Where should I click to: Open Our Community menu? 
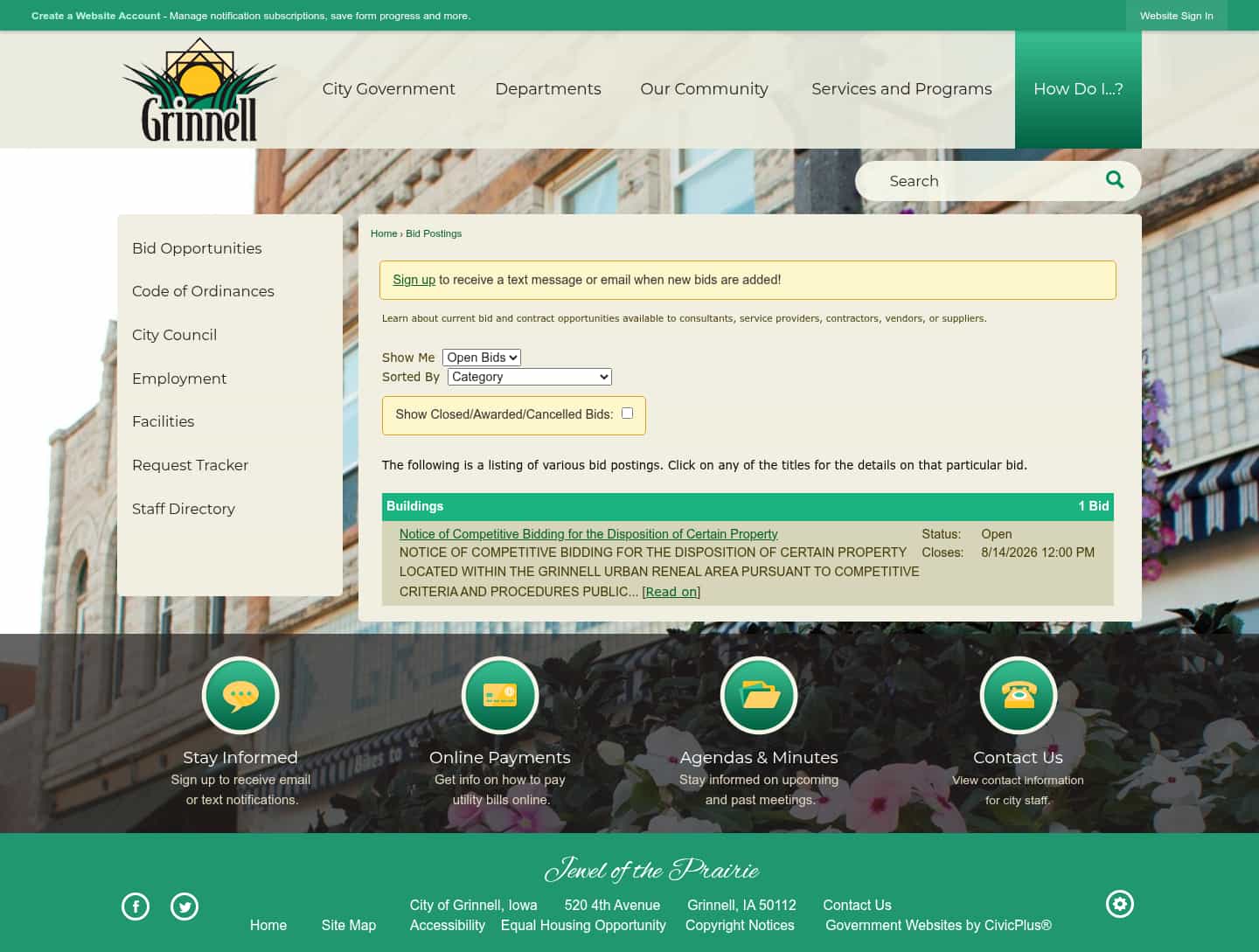(704, 89)
